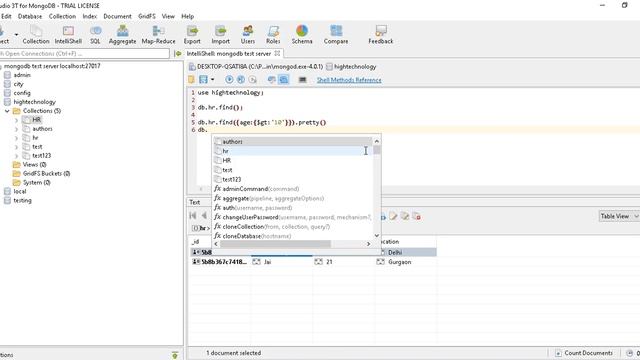Expand the test collection node

click(x=16, y=147)
